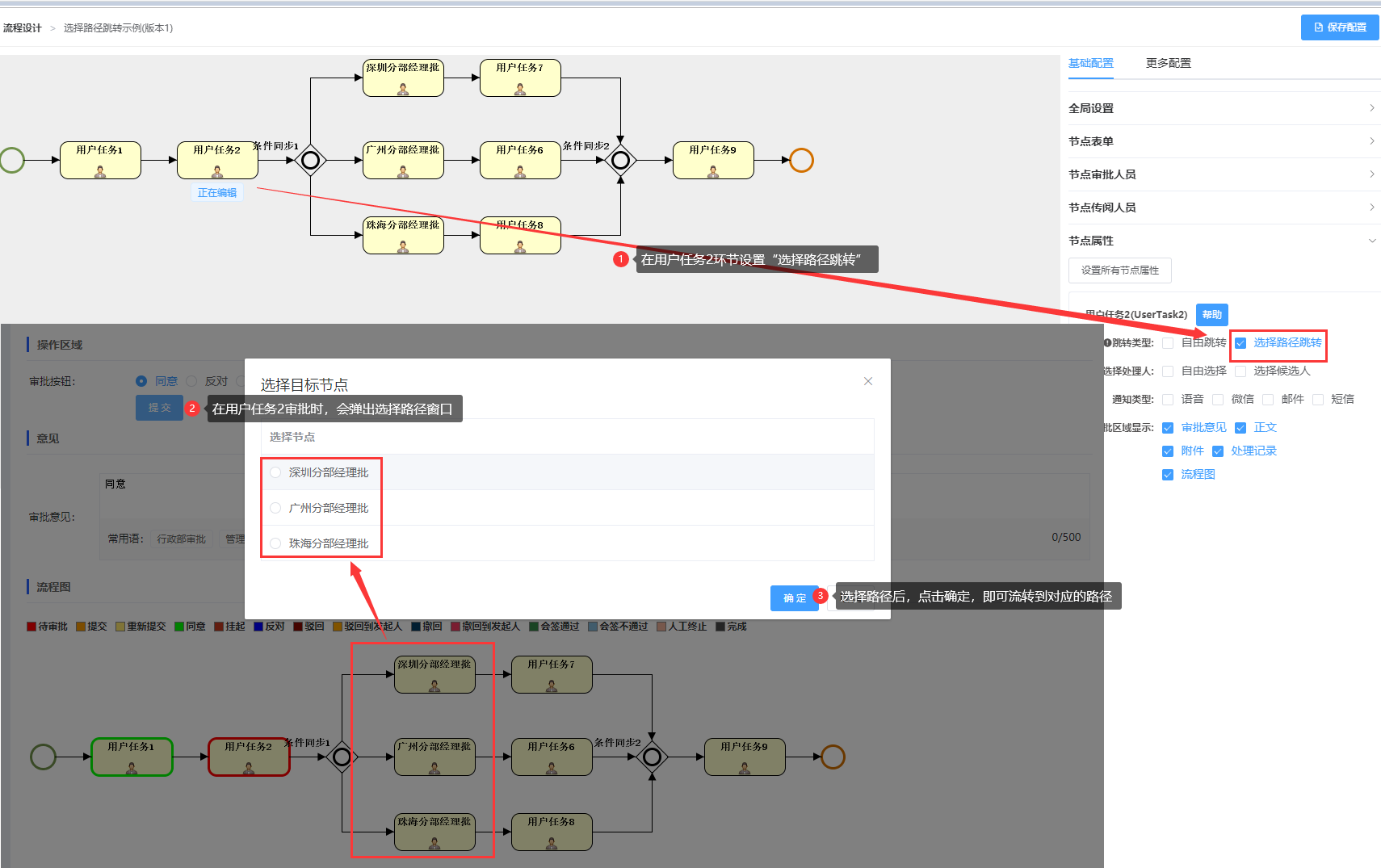This screenshot has width=1381, height=868.
Task: Switch to the 更多配置 tab
Action: [1168, 63]
